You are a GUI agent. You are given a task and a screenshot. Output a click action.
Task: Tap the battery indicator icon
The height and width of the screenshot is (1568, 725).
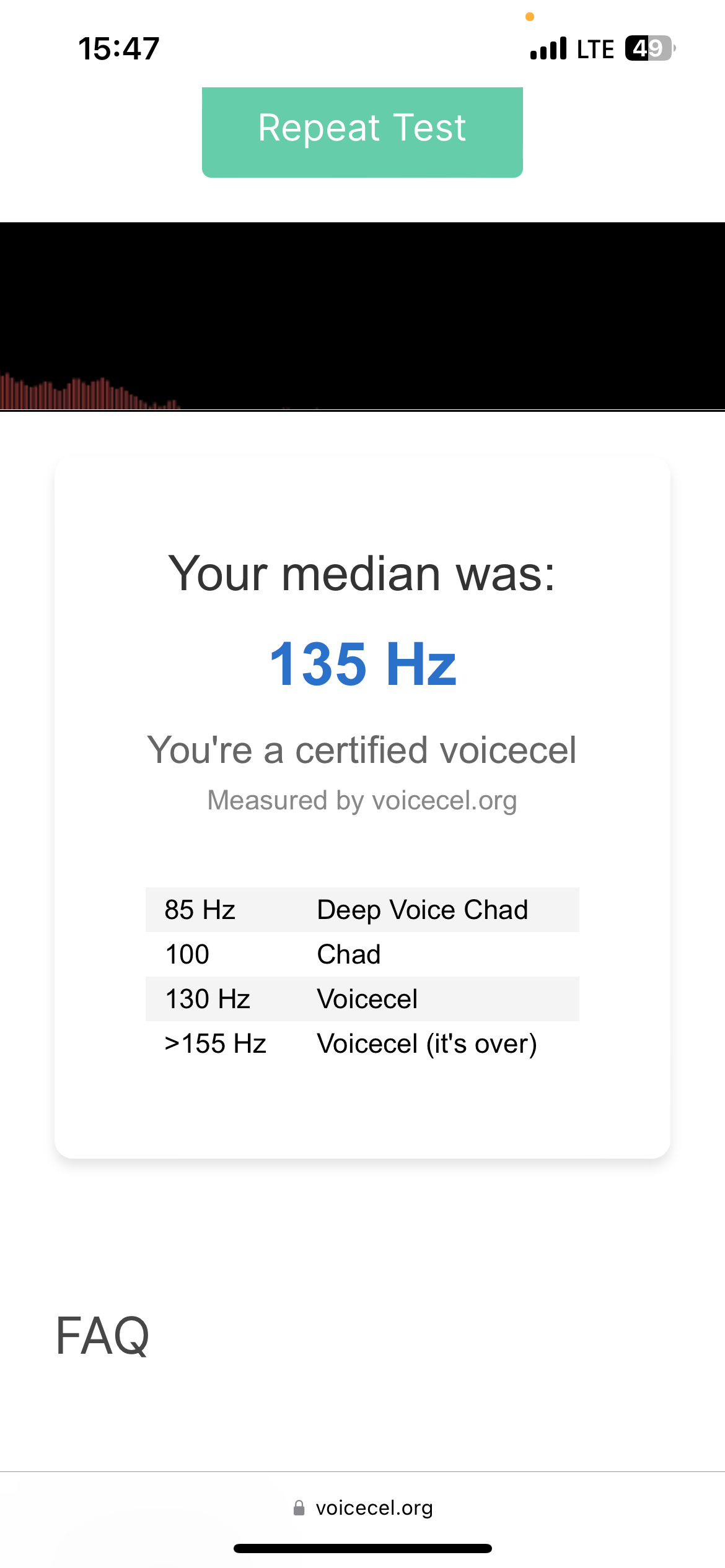650,48
